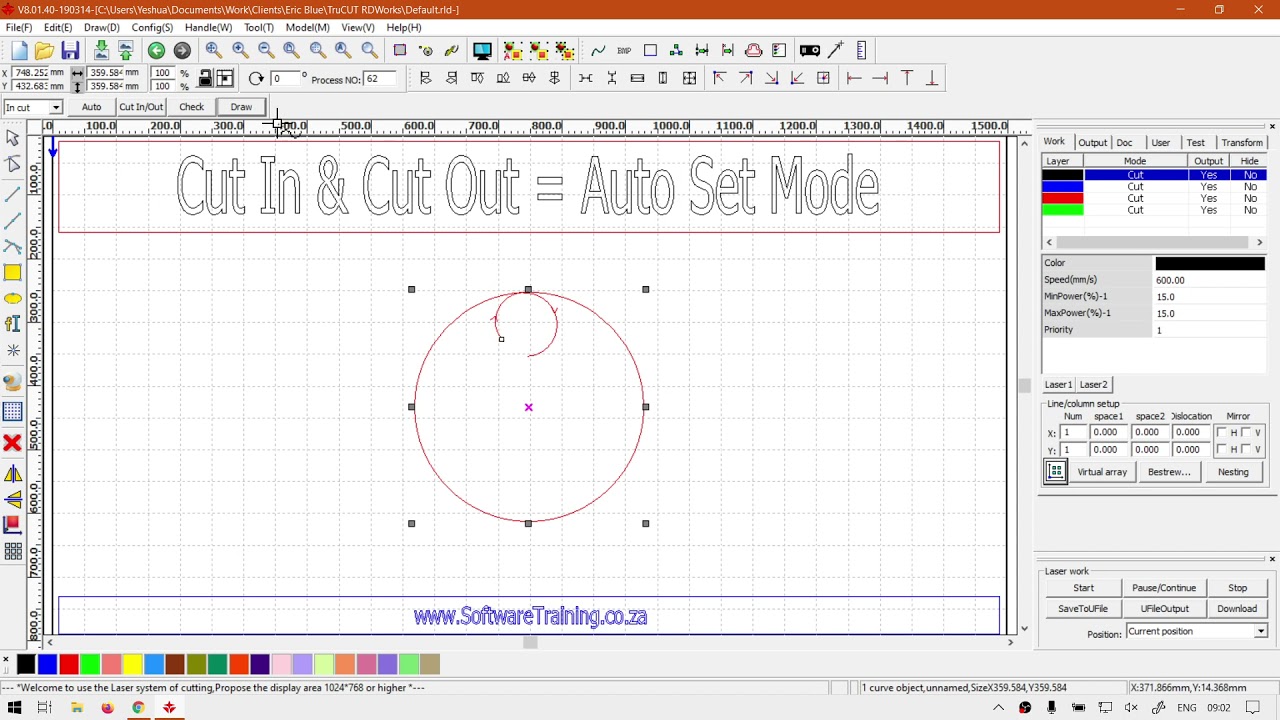This screenshot has height=720, width=1280.
Task: Click the BMP bitmap handling icon
Action: tap(624, 51)
